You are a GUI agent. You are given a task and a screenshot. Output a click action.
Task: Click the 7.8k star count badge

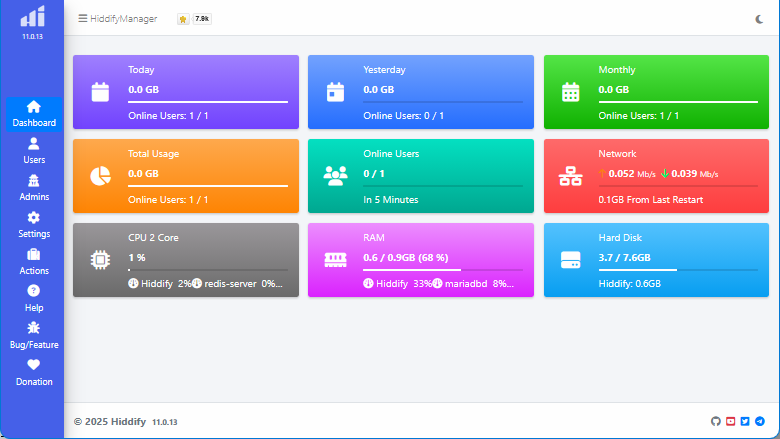point(202,19)
